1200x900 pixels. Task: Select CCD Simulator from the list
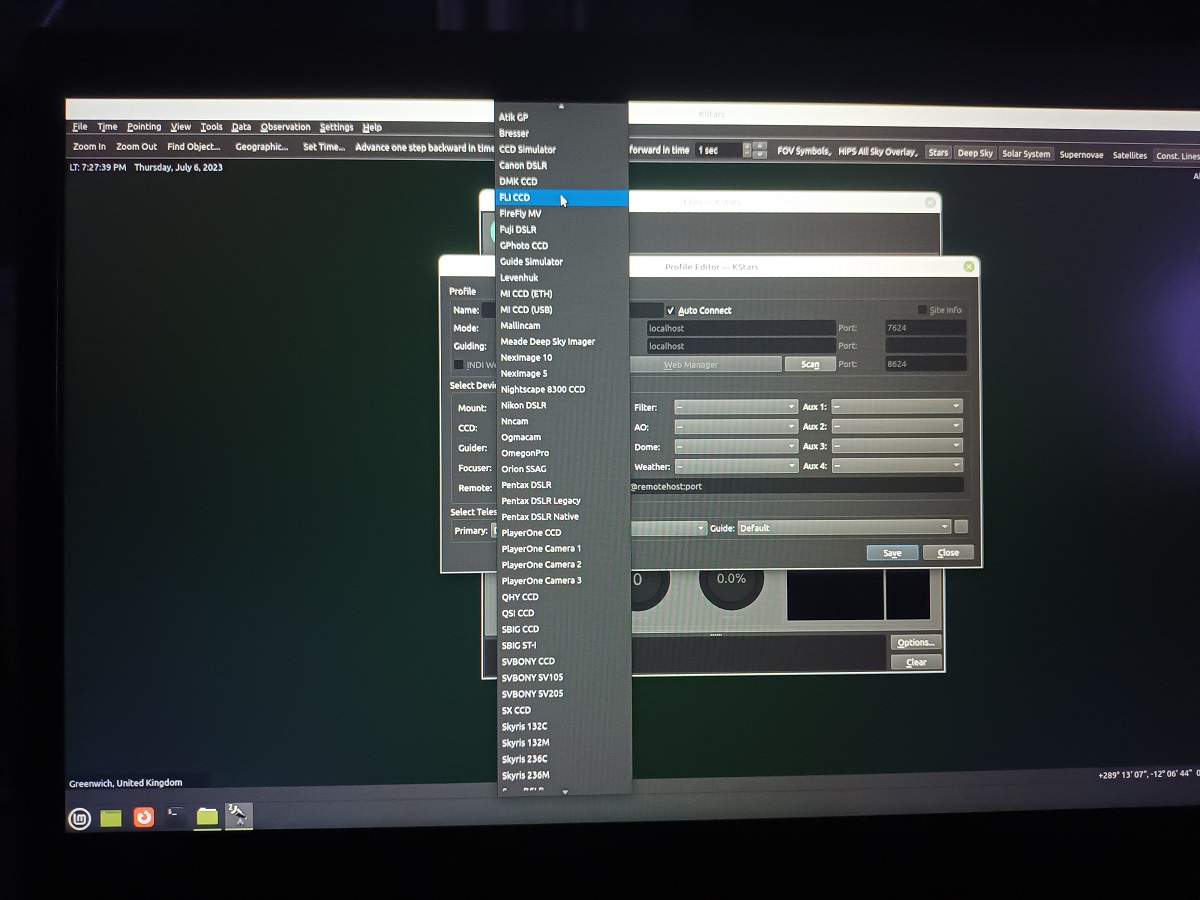(x=562, y=149)
